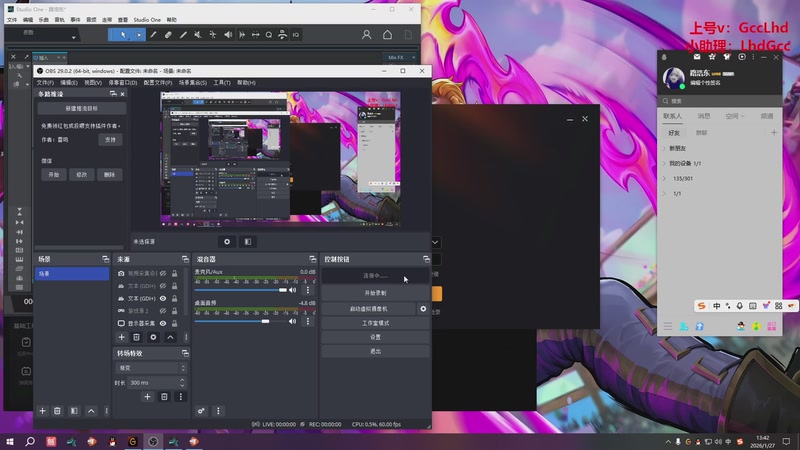Image resolution: width=800 pixels, height=450 pixels.
Task: Click 新建推流目标 button in multi-stream panel
Action: pyautogui.click(x=82, y=108)
